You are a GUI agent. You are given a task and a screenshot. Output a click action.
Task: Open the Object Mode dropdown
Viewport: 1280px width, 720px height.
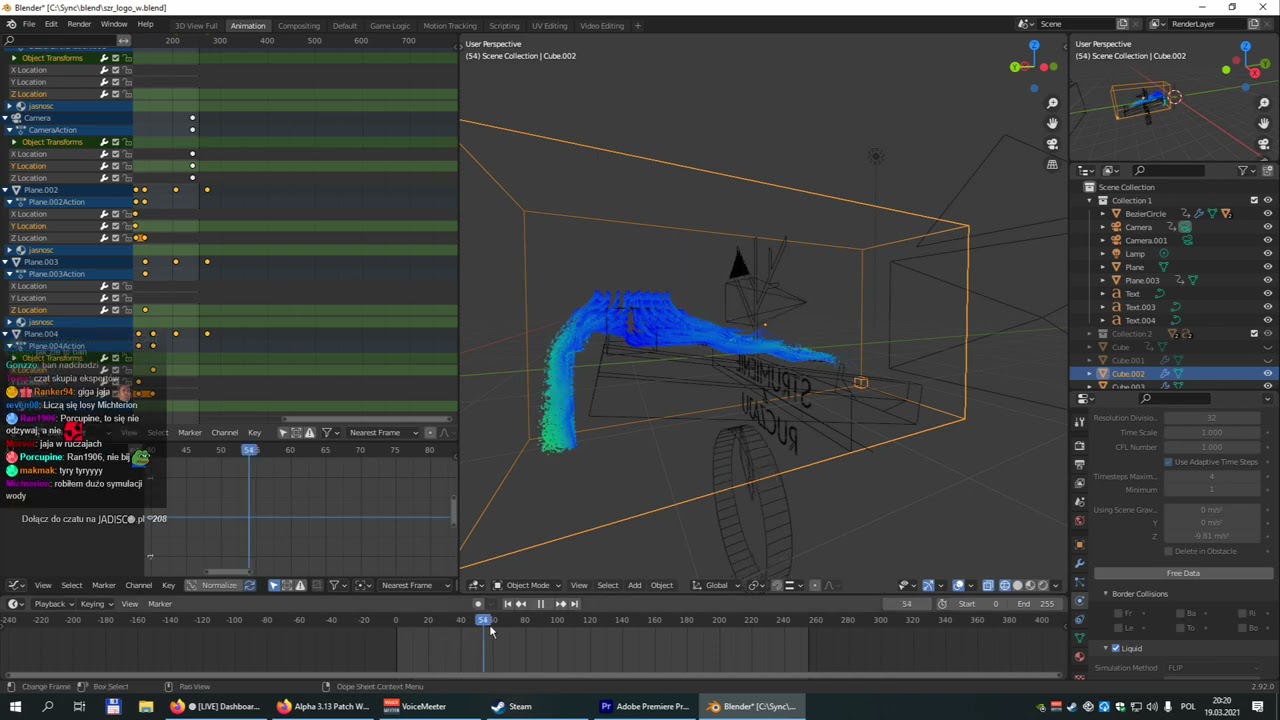click(x=526, y=585)
